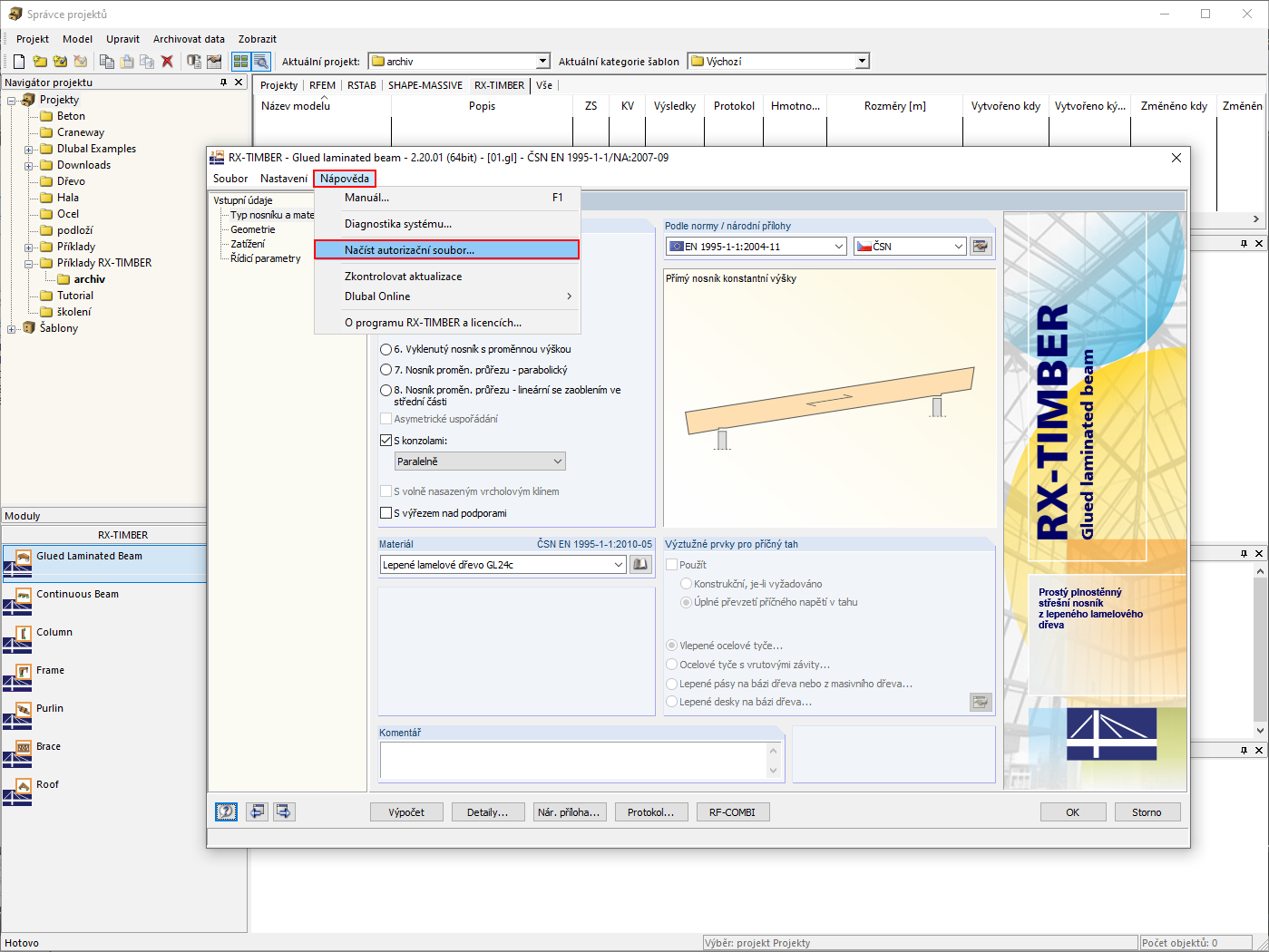This screenshot has width=1269, height=952.
Task: Click RF-COMBI button
Action: (733, 812)
